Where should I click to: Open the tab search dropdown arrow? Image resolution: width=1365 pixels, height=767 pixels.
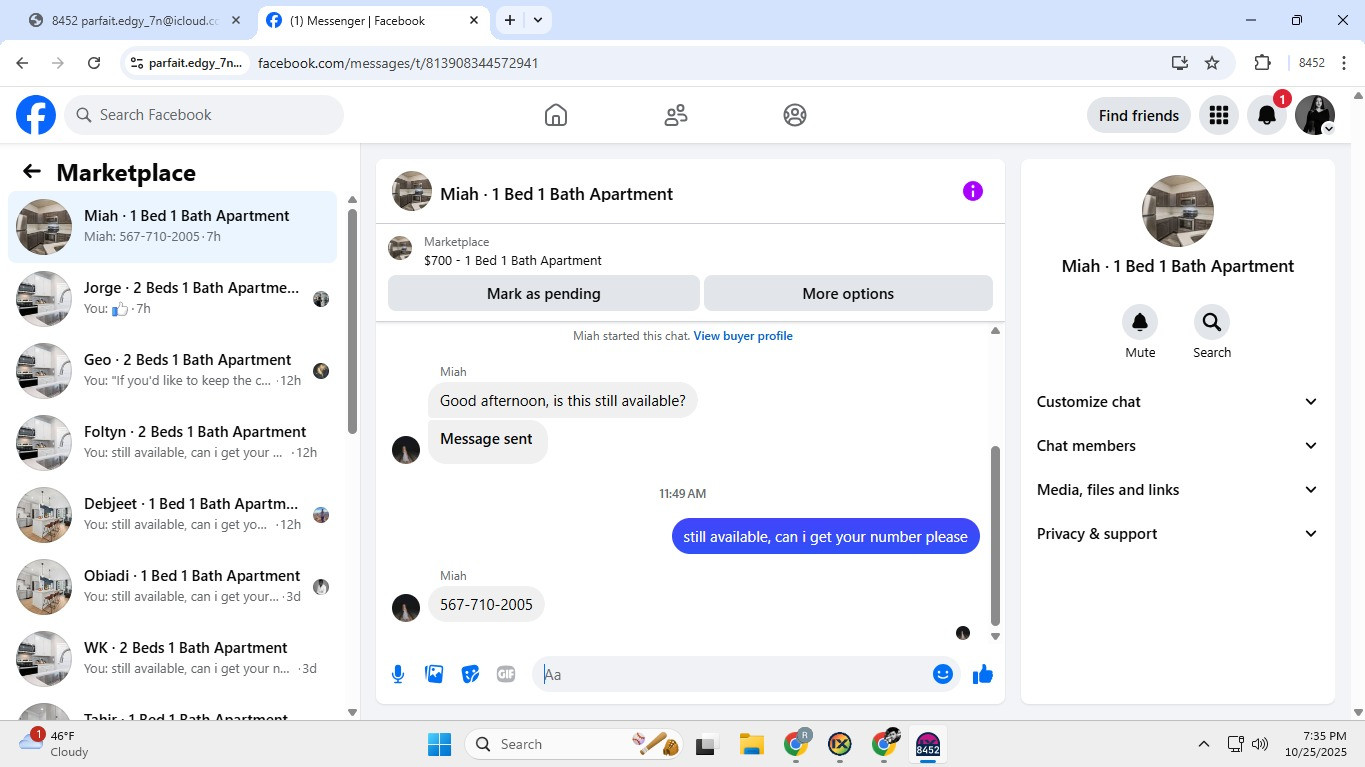[538, 20]
